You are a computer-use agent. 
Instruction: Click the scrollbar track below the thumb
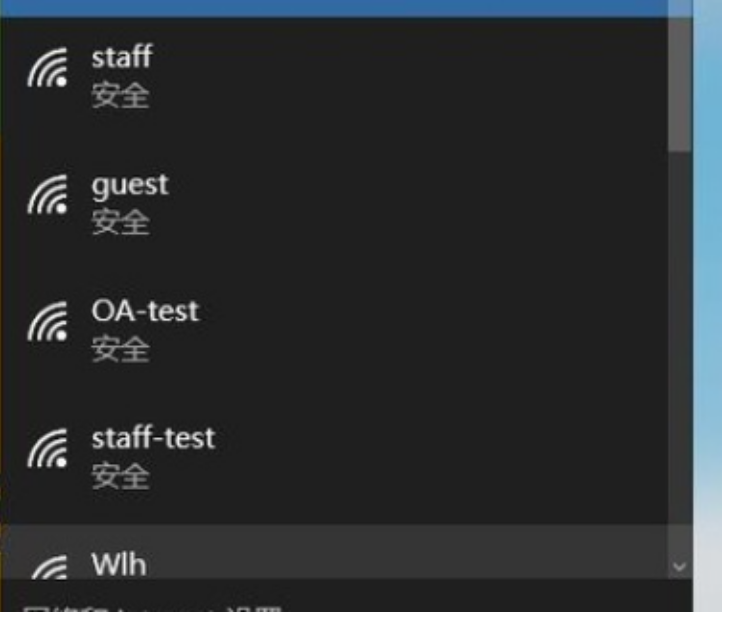pyautogui.click(x=679, y=350)
